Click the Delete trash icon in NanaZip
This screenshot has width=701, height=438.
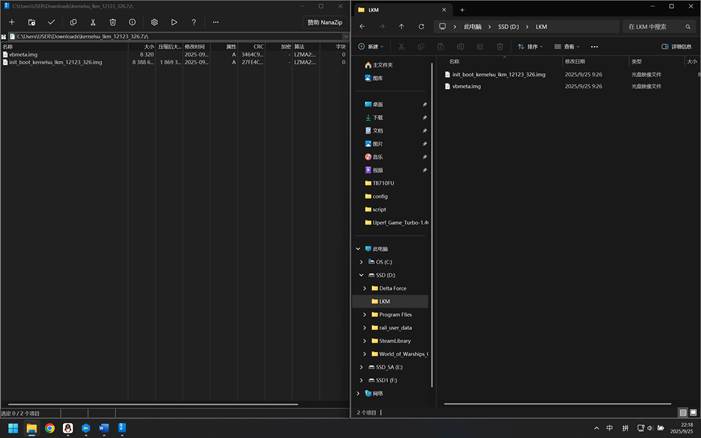coord(113,22)
